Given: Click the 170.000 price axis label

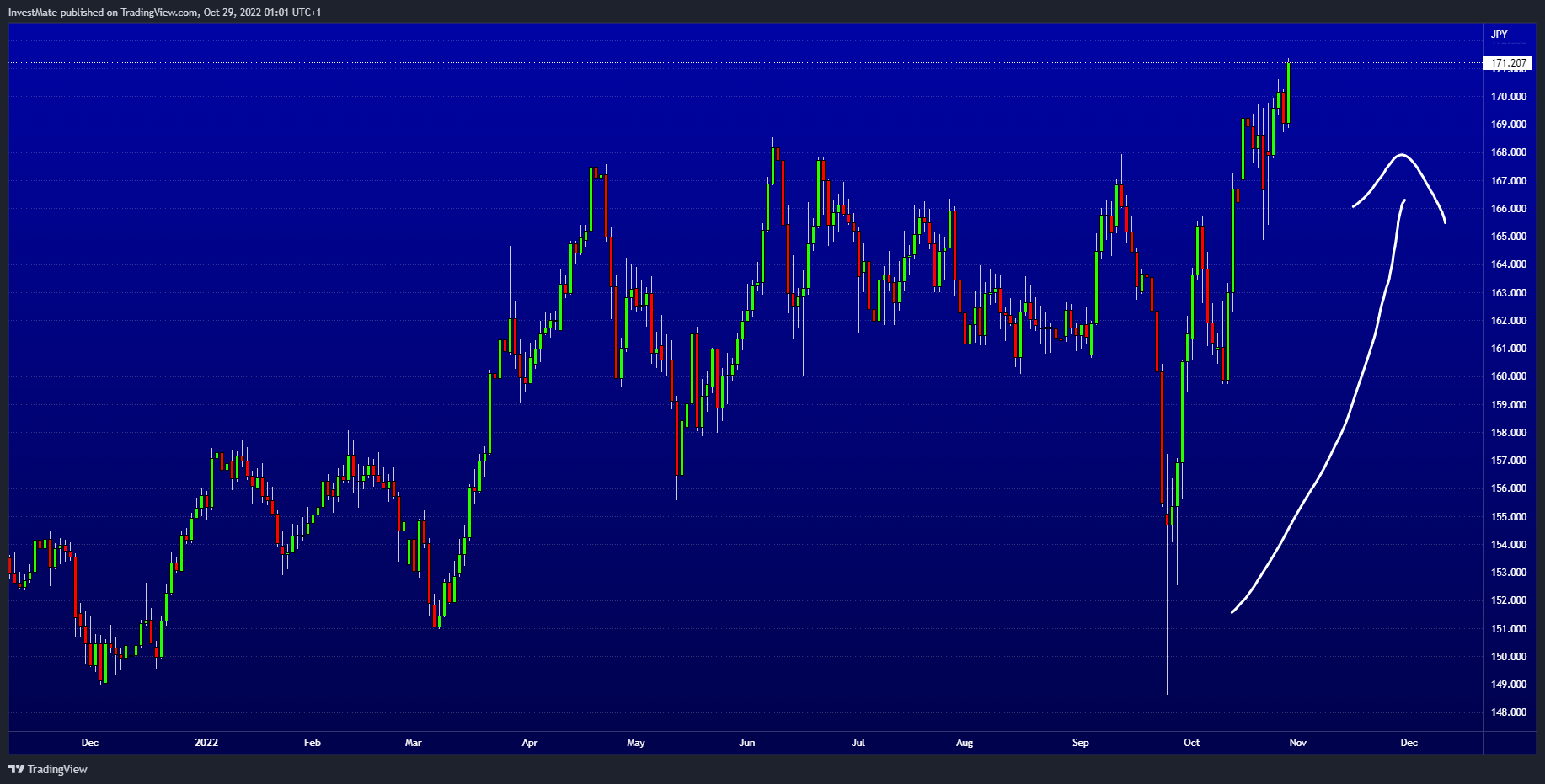Looking at the screenshot, I should [x=1509, y=97].
